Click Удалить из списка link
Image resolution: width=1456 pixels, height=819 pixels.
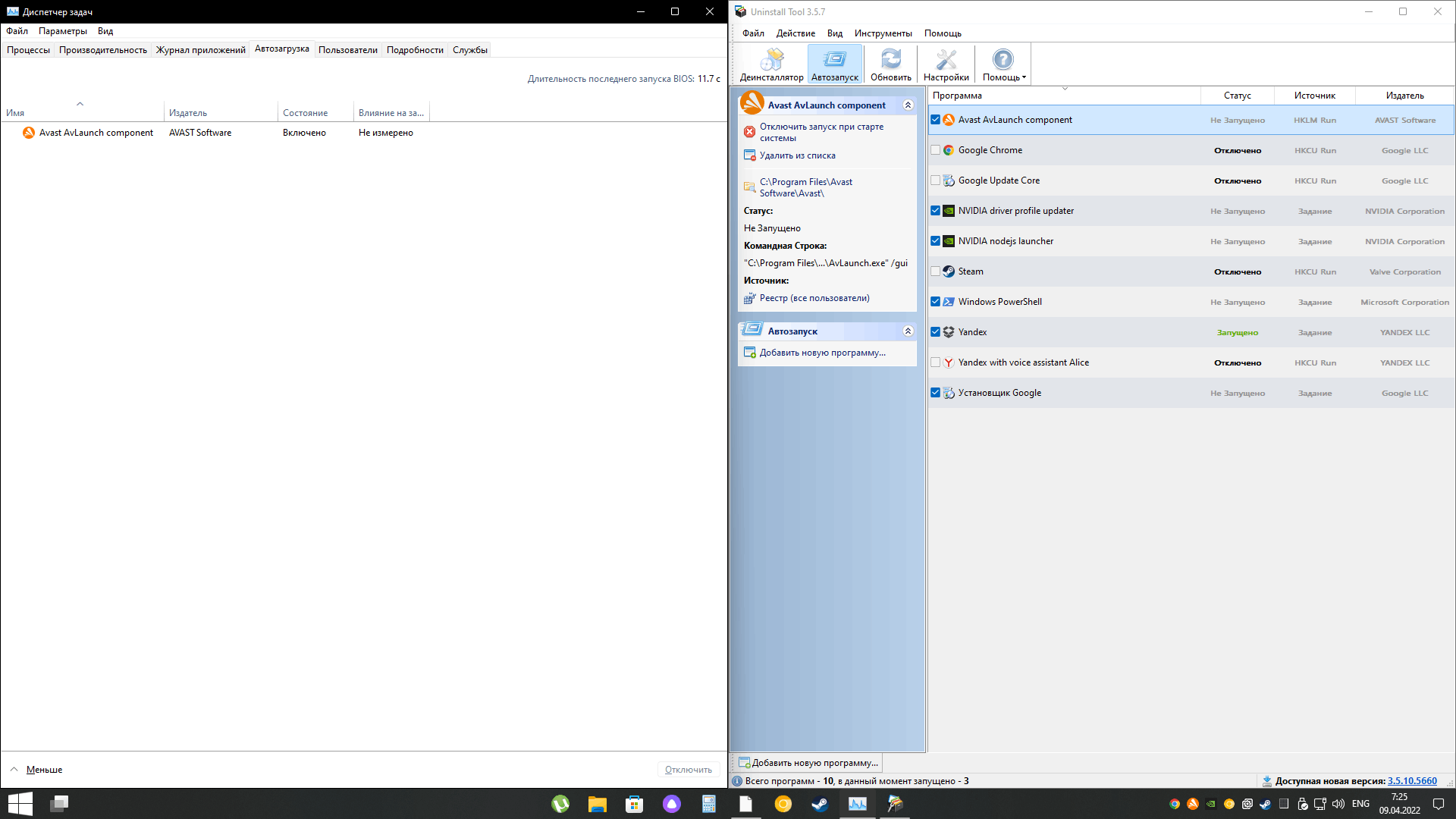pos(797,155)
